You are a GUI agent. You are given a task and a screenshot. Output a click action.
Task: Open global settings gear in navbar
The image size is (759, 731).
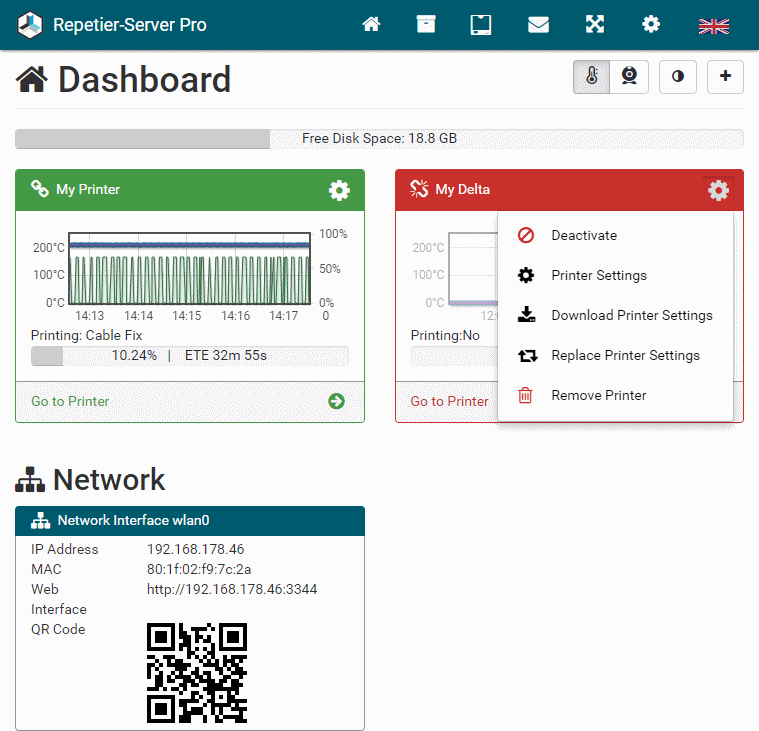[651, 25]
